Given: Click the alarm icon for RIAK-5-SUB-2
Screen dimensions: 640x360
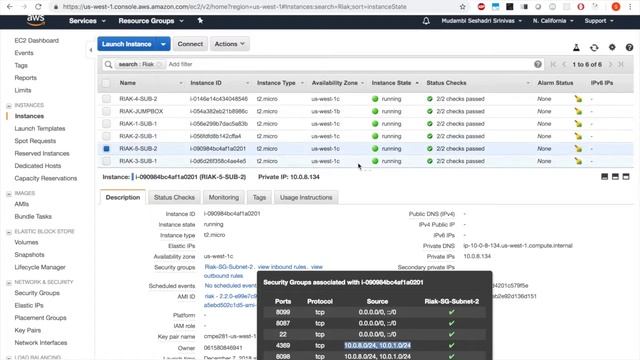Looking at the screenshot, I should [x=578, y=149].
